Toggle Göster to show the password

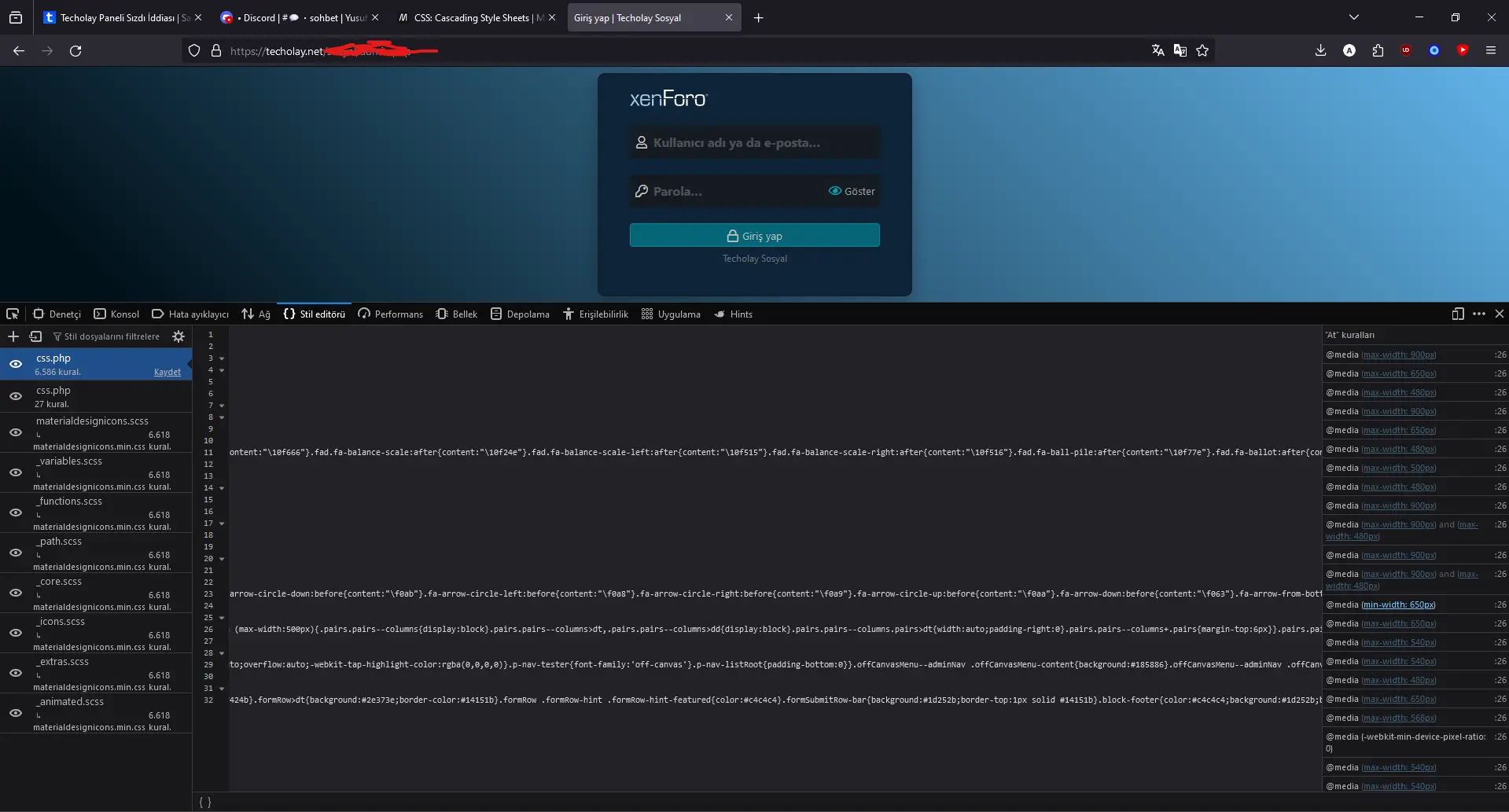pos(852,191)
